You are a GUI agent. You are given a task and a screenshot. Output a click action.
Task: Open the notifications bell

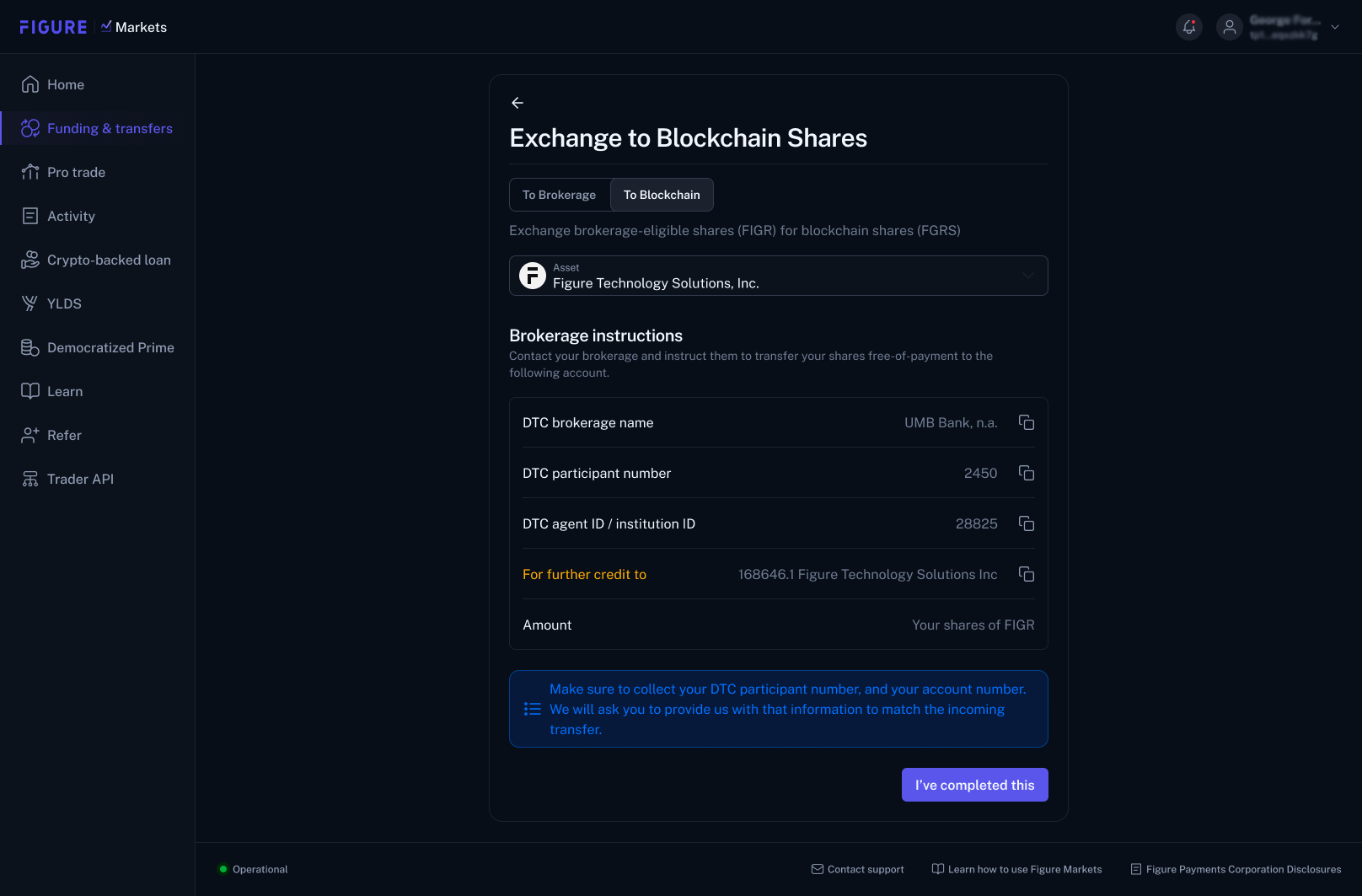[1189, 27]
